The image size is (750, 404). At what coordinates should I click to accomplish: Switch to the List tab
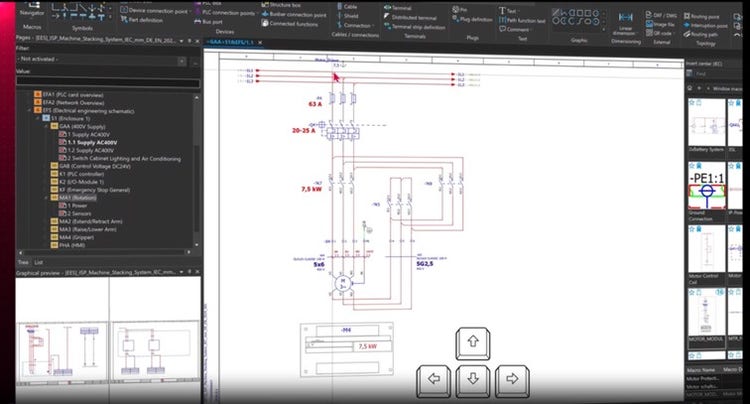pyautogui.click(x=39, y=262)
